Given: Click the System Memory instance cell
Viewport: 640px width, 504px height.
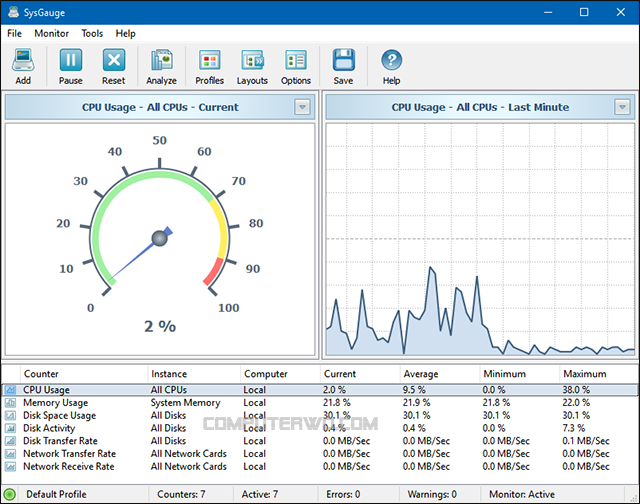Looking at the screenshot, I should coord(185,403).
